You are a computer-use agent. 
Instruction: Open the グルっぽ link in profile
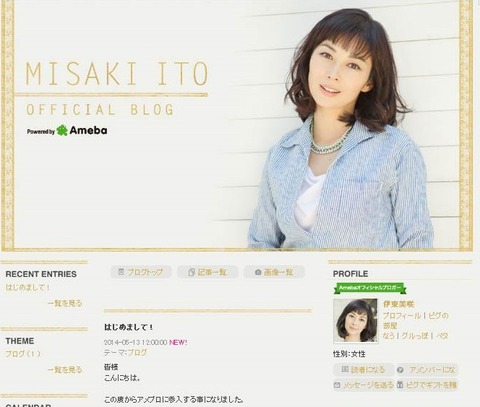point(415,336)
